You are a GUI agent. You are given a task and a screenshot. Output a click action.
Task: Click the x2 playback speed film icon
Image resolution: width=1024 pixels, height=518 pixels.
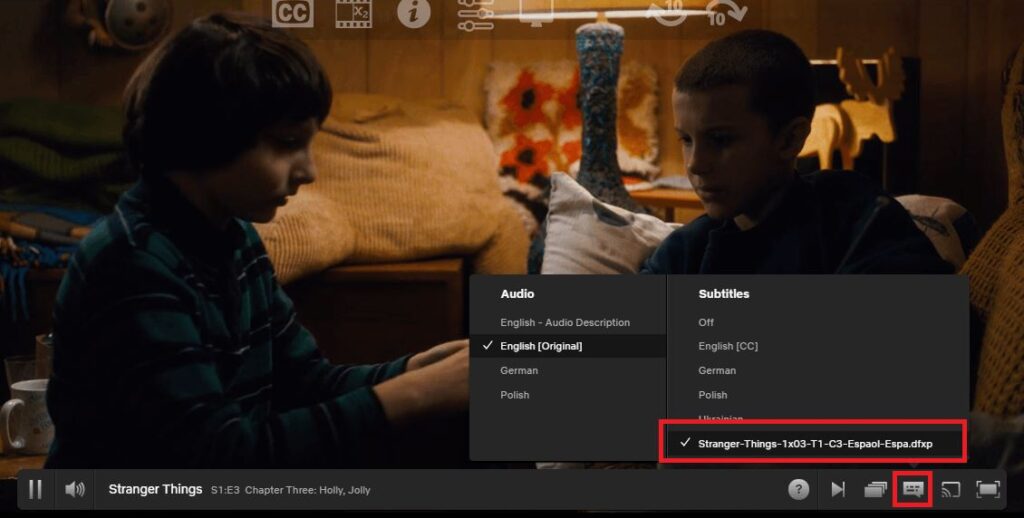click(x=353, y=13)
